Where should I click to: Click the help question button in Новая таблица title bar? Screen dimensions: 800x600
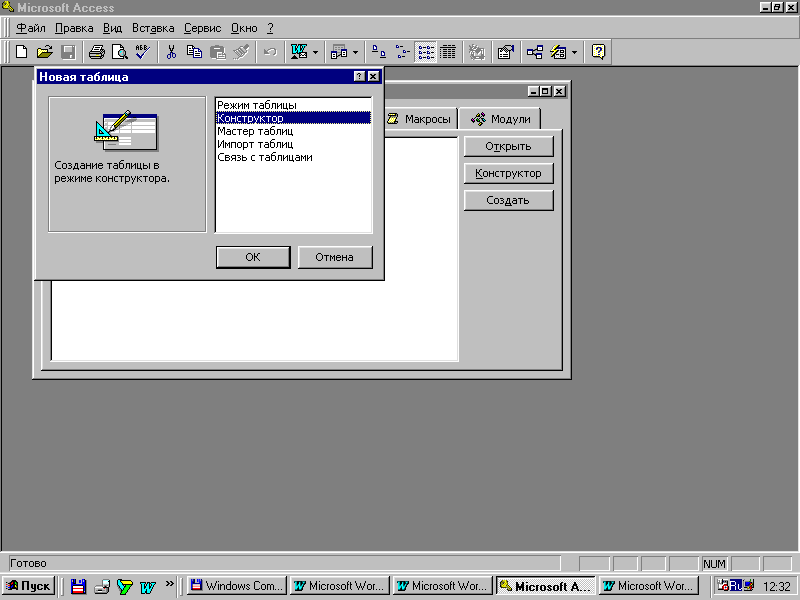(x=359, y=77)
